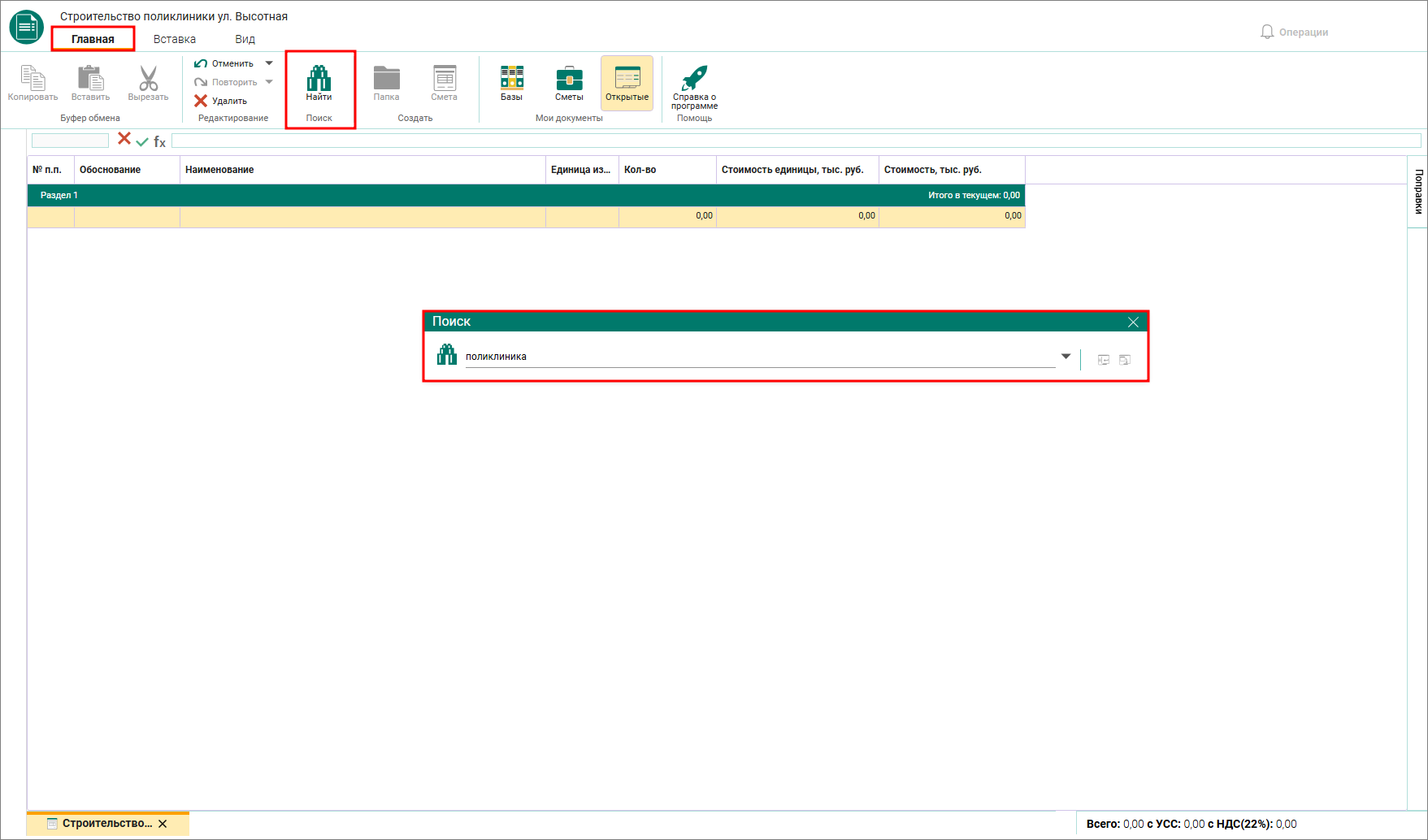Expand the search history dropdown arrow
The image size is (1428, 840).
[1066, 357]
